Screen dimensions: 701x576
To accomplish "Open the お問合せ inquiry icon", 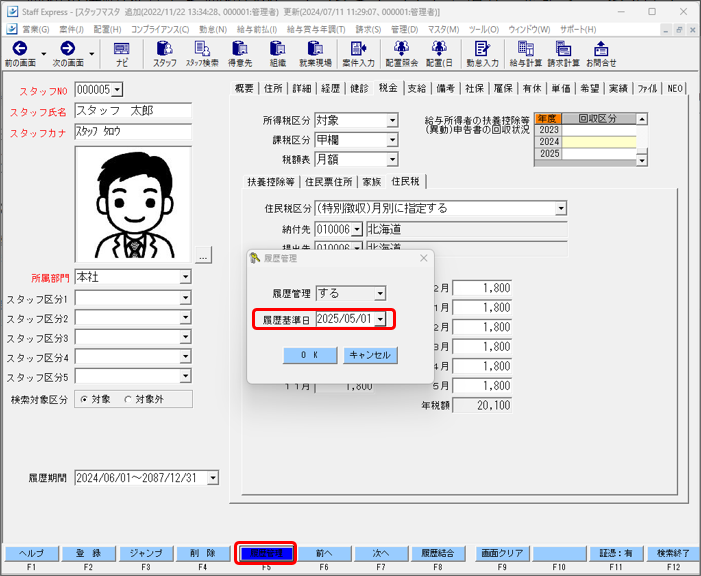I will pos(601,48).
